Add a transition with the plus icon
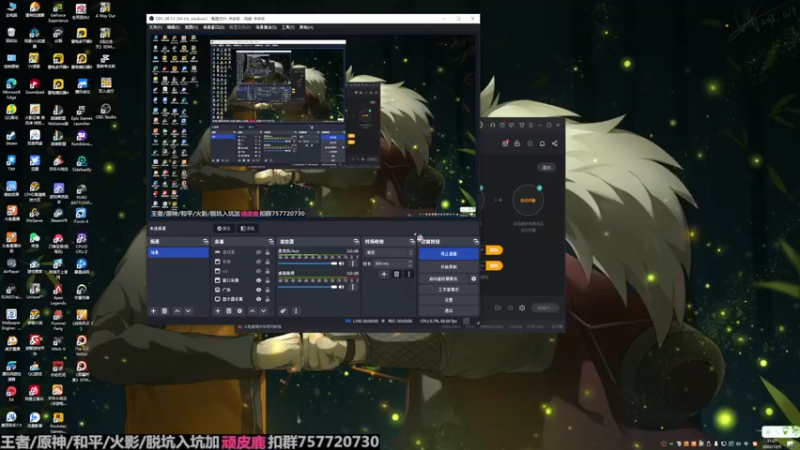The width and height of the screenshot is (800, 450). coord(384,274)
